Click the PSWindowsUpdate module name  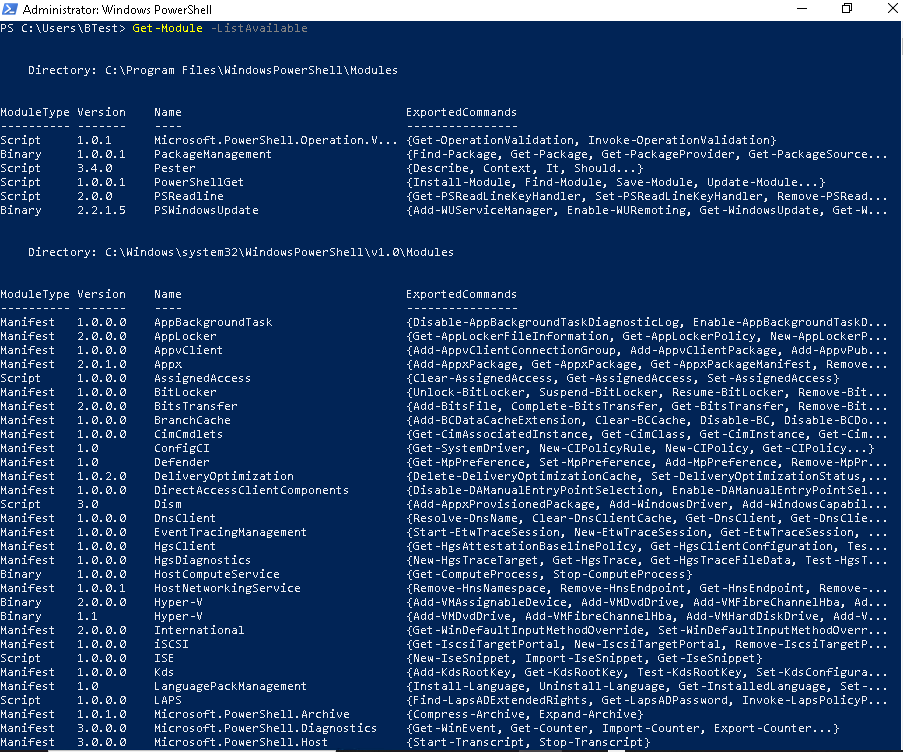pyautogui.click(x=206, y=210)
